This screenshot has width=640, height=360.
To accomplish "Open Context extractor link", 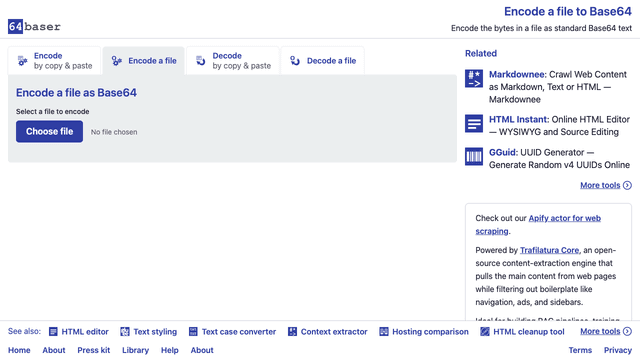I will (x=334, y=332).
